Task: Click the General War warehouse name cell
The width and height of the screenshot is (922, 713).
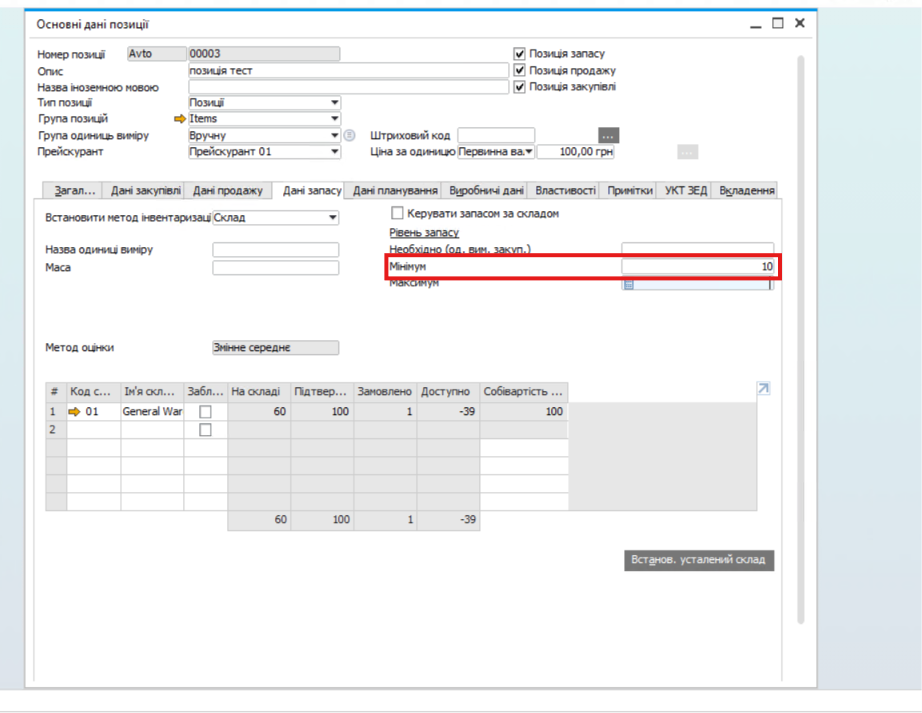Action: tap(152, 411)
